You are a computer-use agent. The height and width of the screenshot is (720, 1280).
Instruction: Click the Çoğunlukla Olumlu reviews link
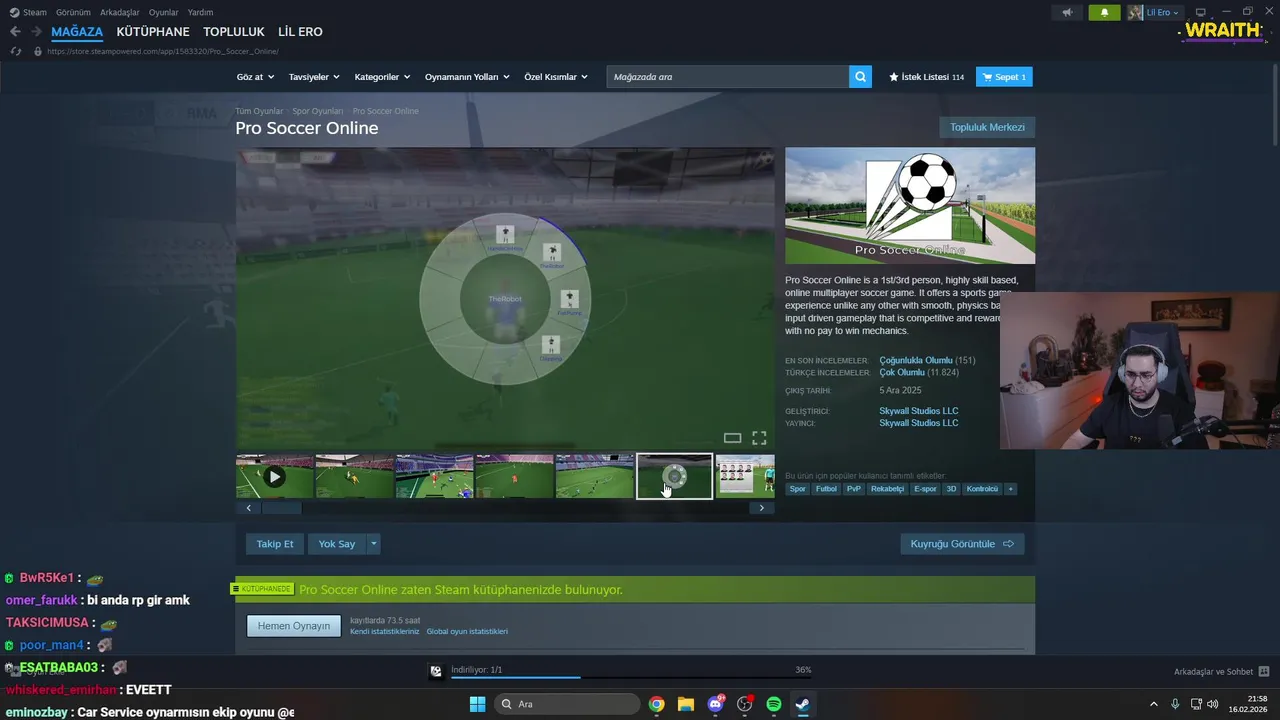coord(915,360)
